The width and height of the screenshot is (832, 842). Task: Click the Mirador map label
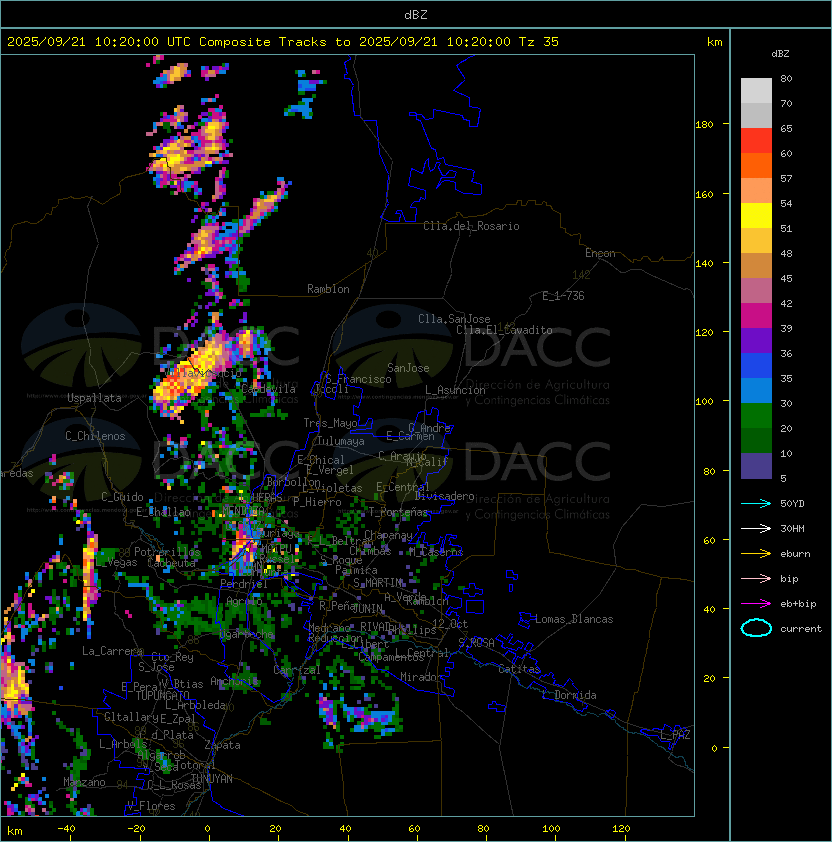pos(422,677)
